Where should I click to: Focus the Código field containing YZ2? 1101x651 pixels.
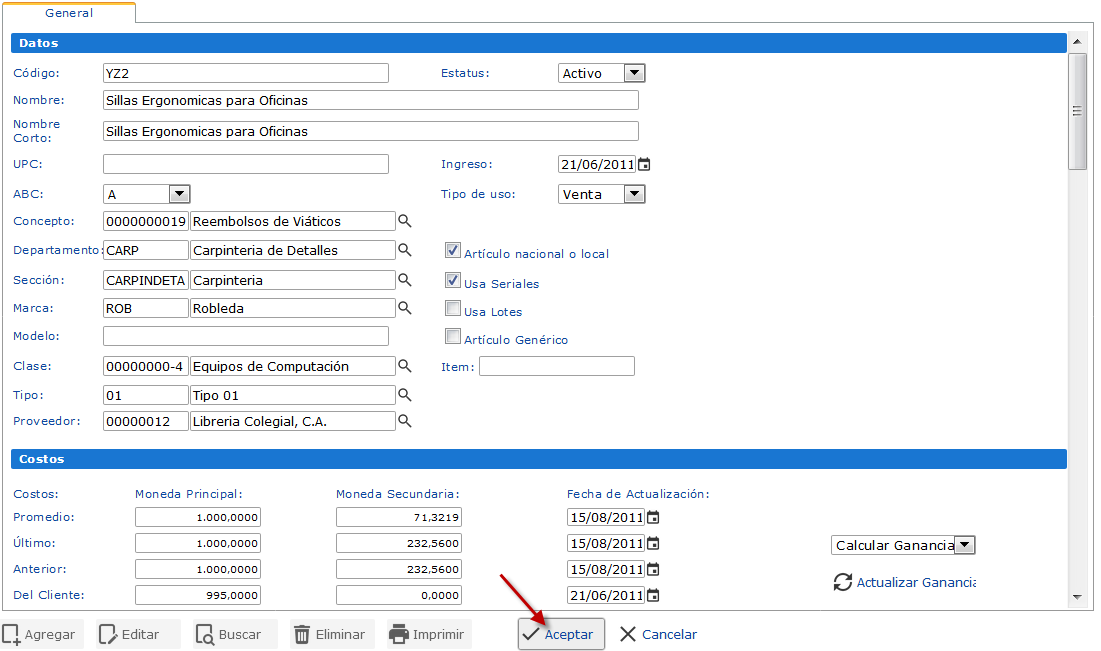(x=246, y=73)
